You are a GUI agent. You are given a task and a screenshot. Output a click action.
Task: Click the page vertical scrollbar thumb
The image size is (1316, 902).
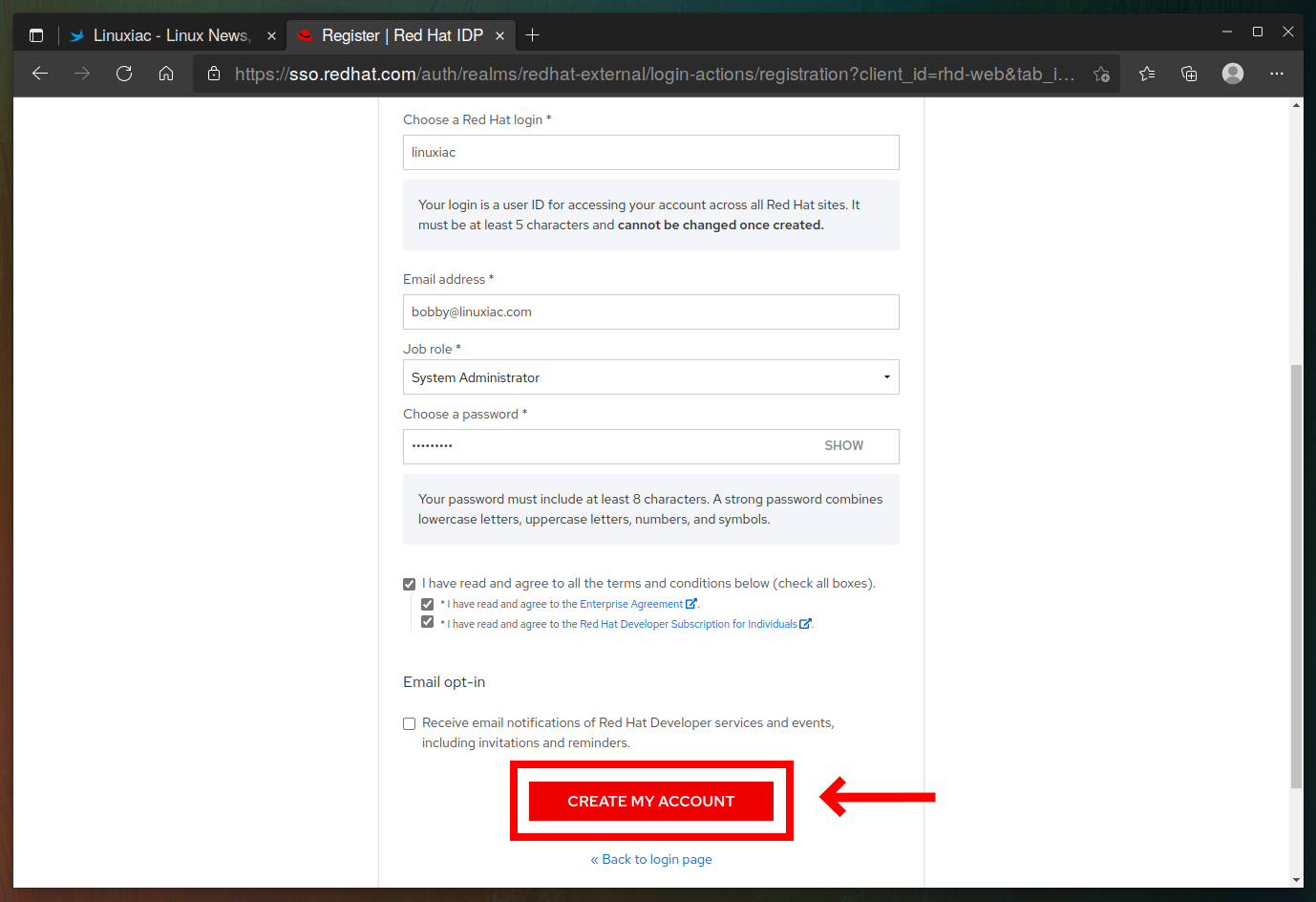click(x=1296, y=576)
